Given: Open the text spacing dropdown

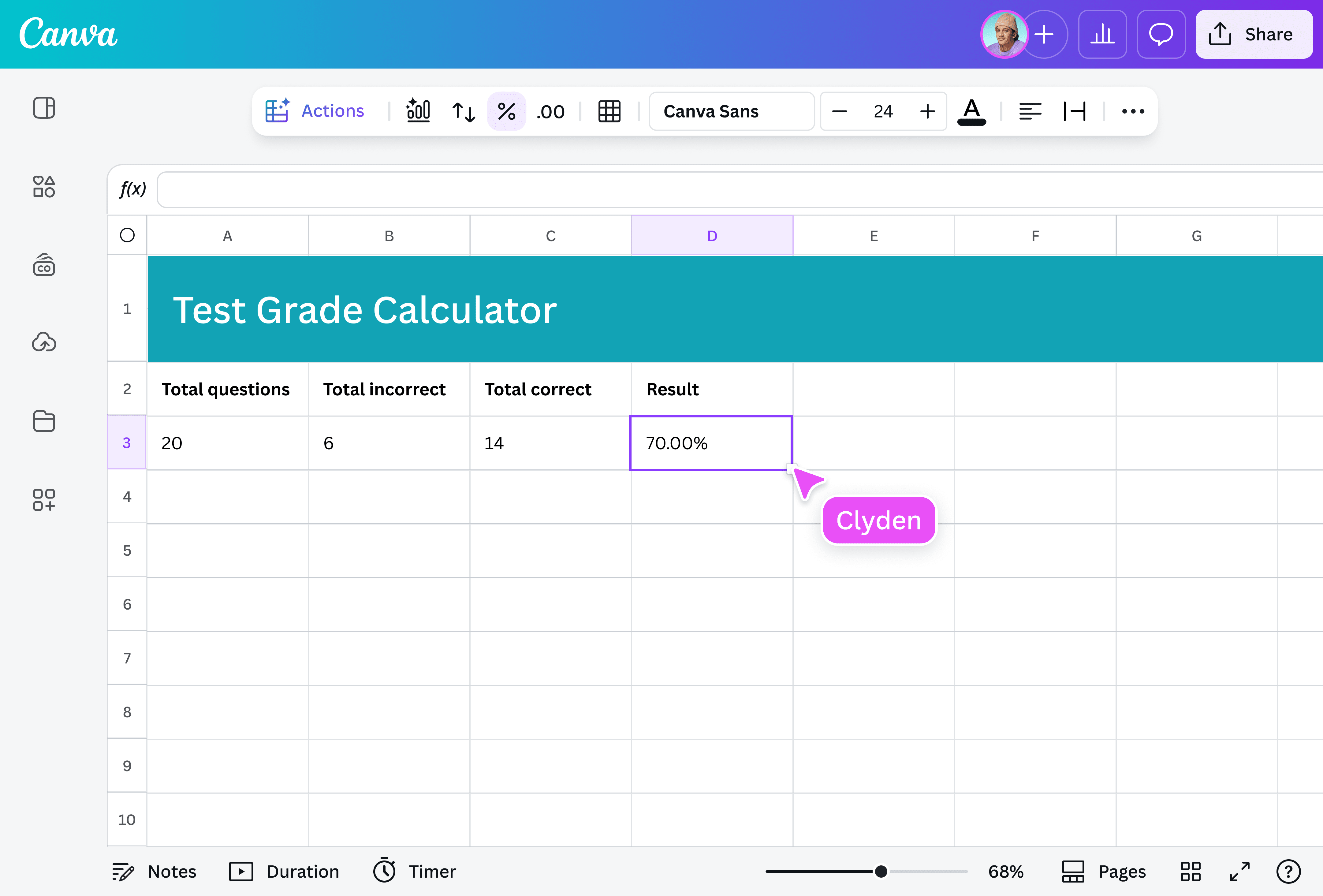Looking at the screenshot, I should coord(1075,111).
